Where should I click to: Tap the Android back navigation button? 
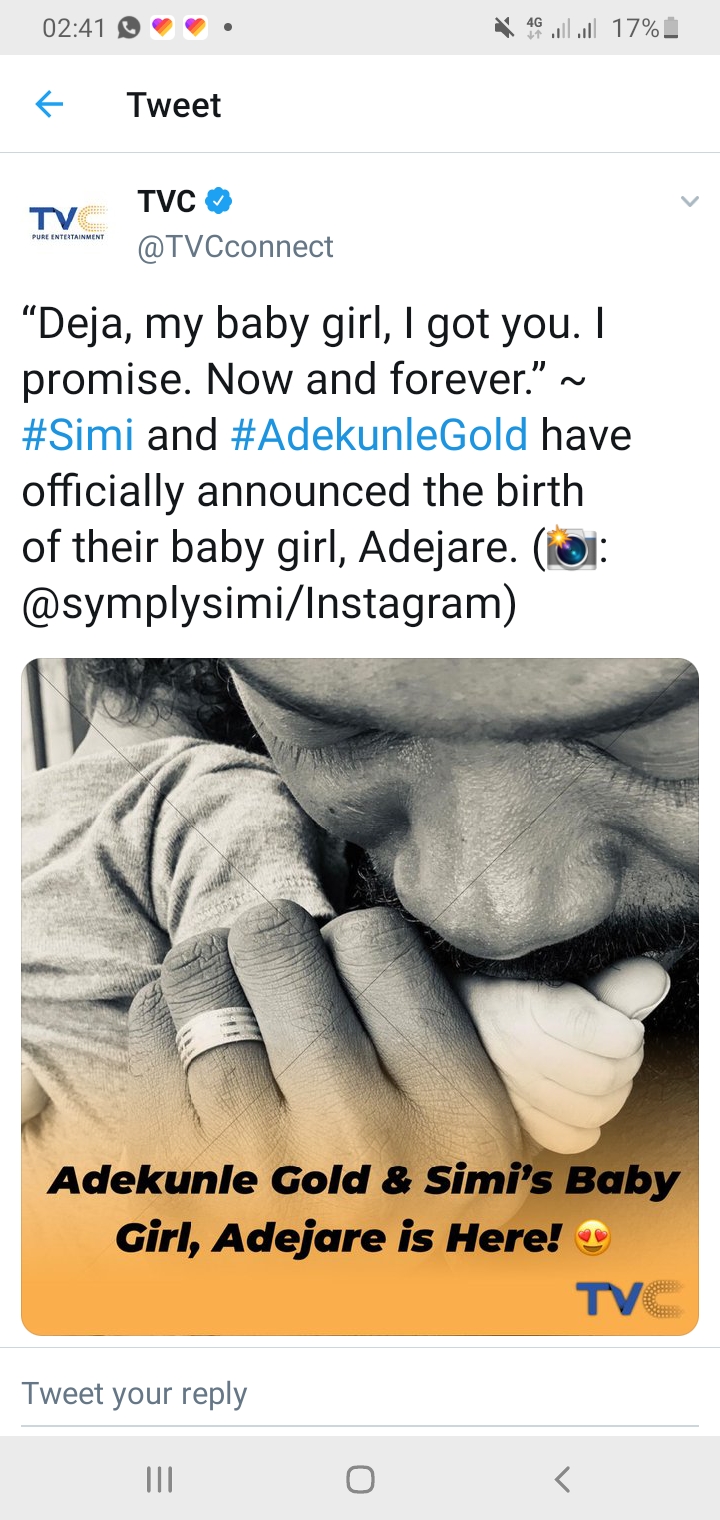(x=562, y=1479)
